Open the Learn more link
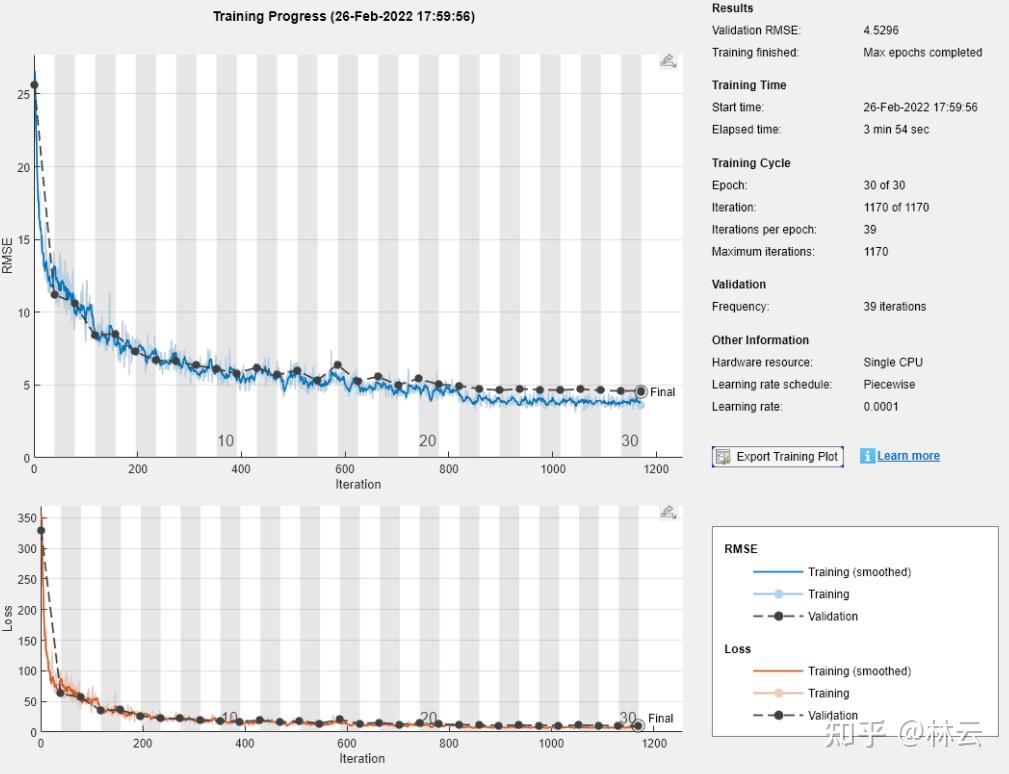This screenshot has height=774, width=1009. tap(908, 456)
